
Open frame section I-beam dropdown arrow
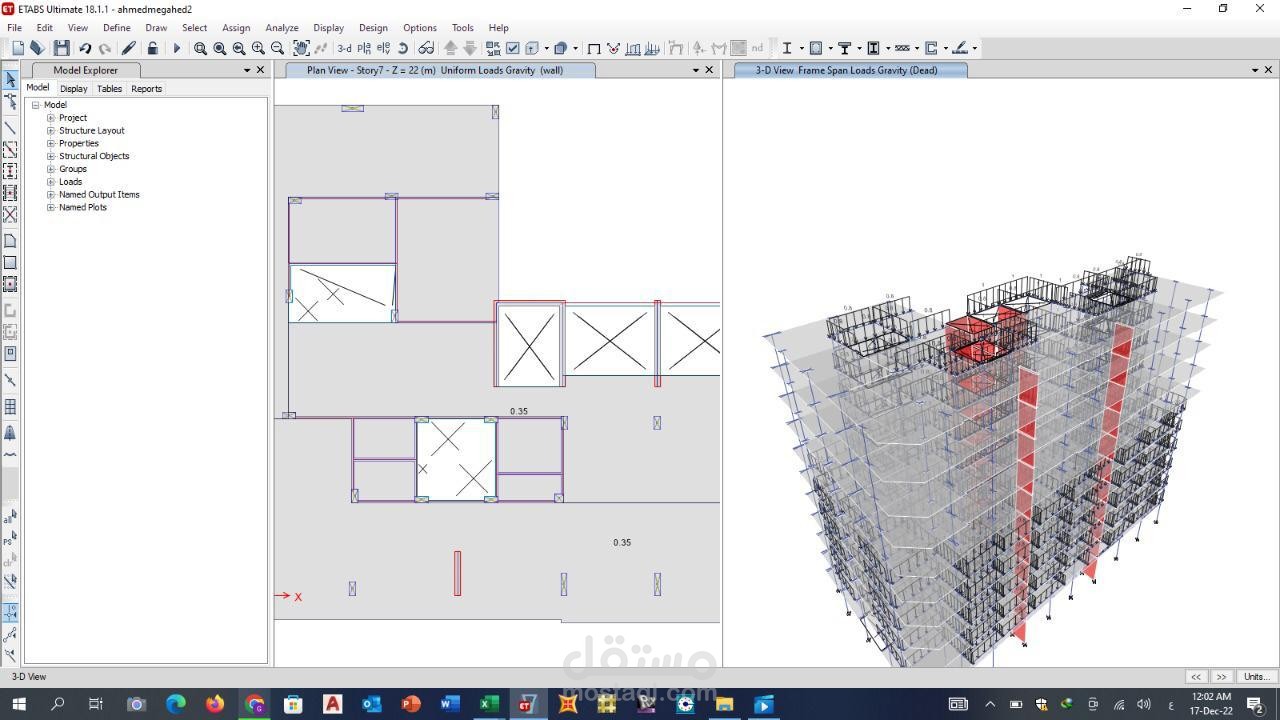click(801, 48)
